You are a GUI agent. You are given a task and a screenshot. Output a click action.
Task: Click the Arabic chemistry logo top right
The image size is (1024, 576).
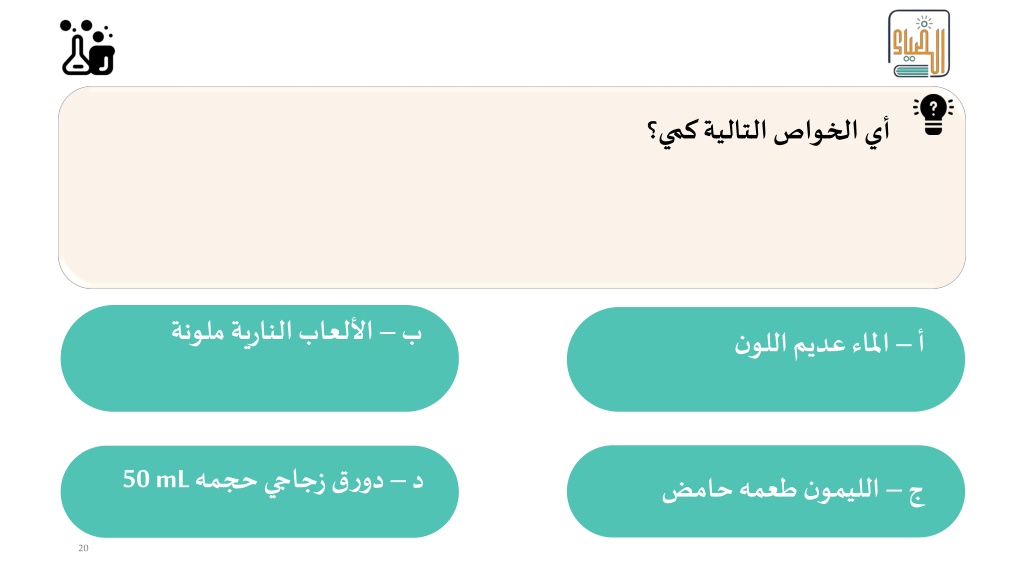(x=919, y=44)
